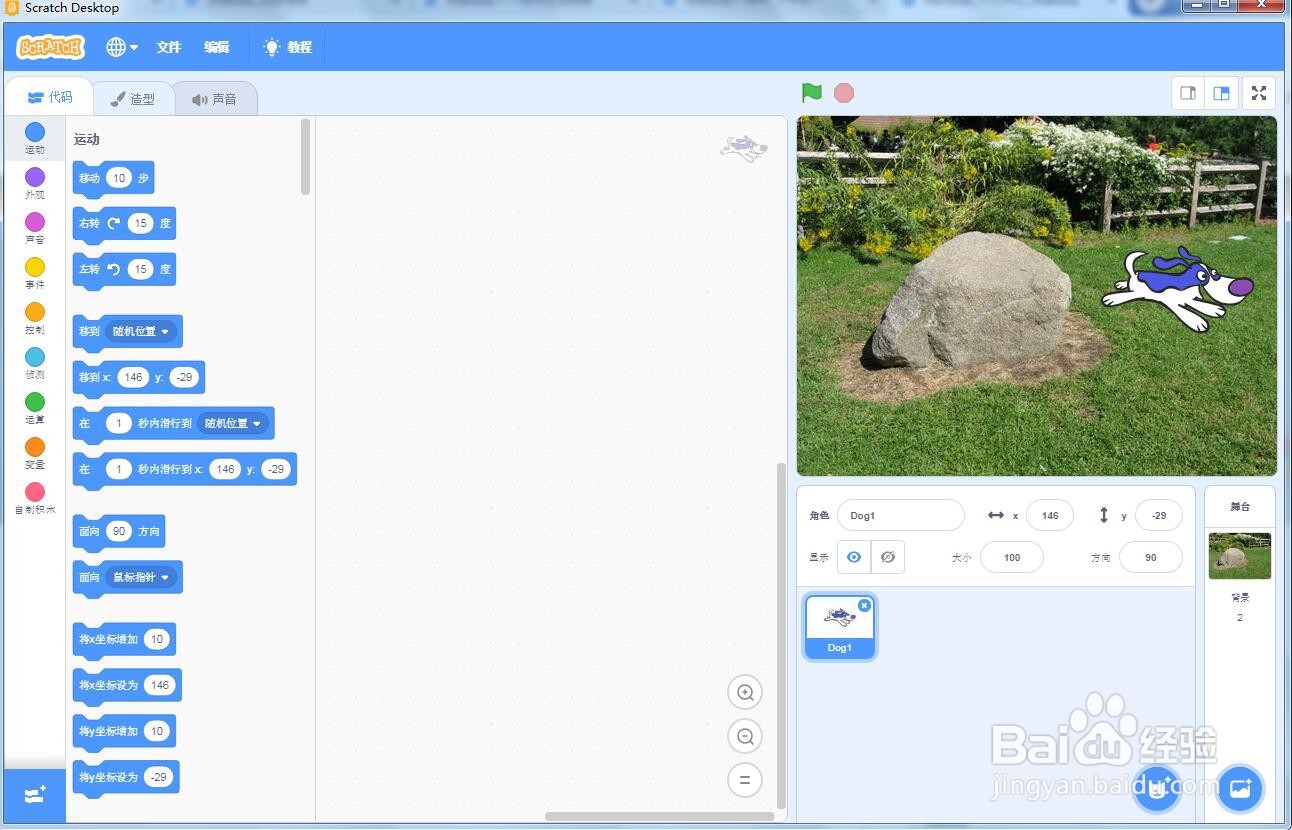The image size is (1292, 830).
Task: Click the add extension button
Action: point(35,795)
